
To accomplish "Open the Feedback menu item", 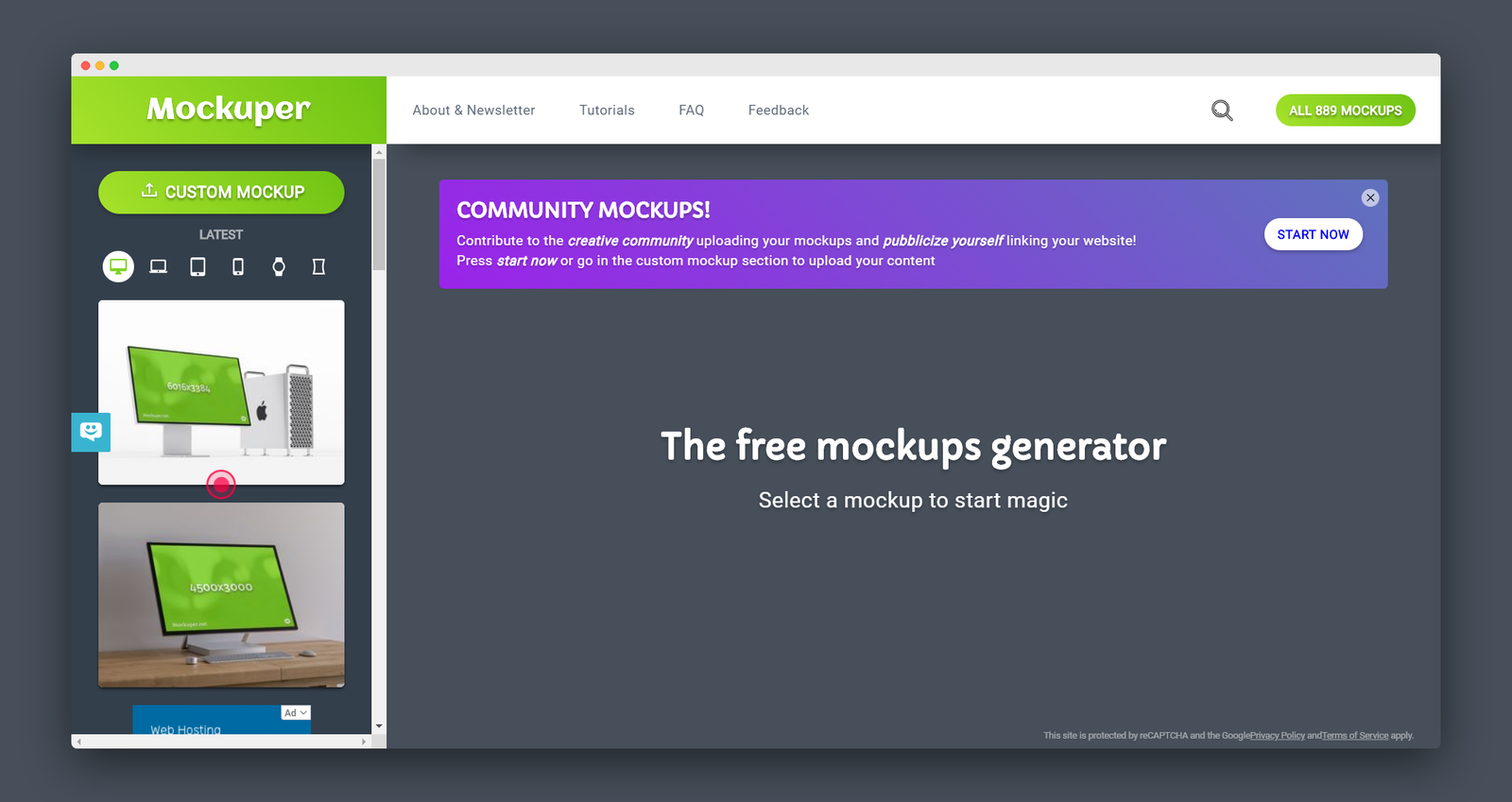I will (779, 111).
